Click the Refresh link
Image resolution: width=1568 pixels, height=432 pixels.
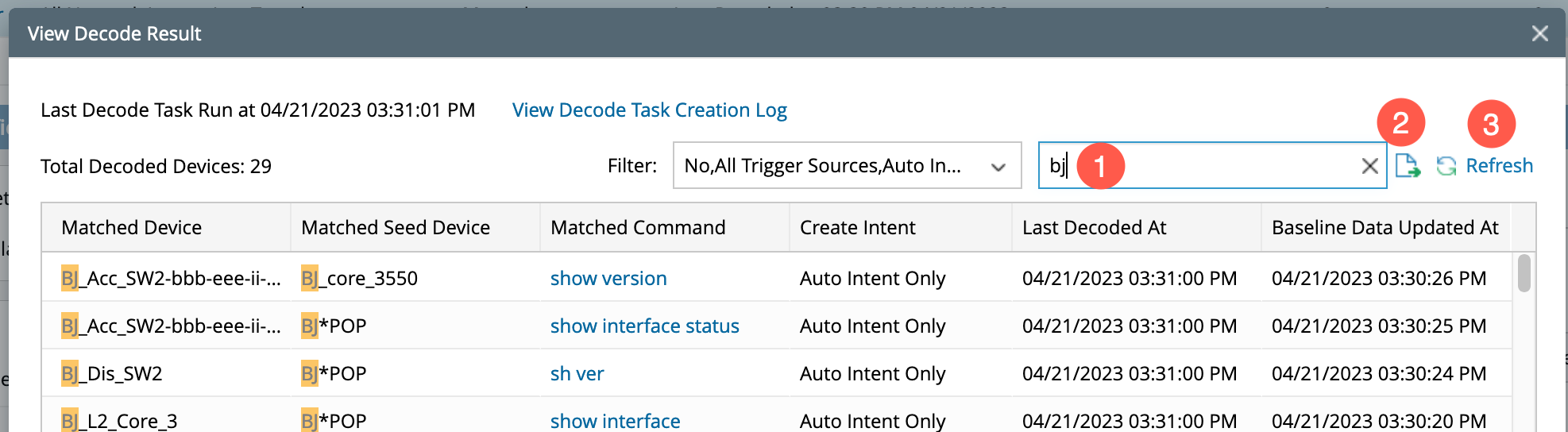click(x=1499, y=166)
